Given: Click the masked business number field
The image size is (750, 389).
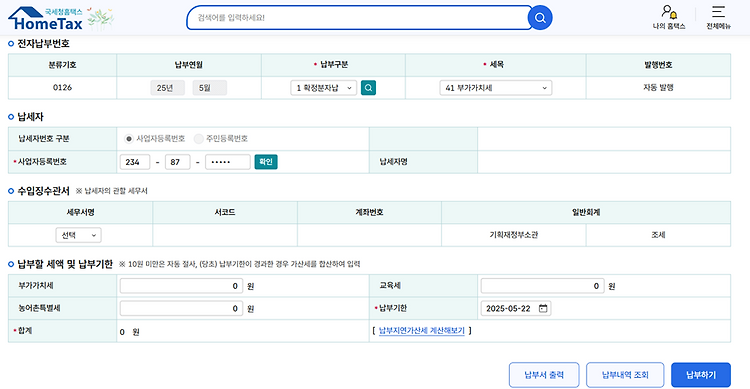Looking at the screenshot, I should coord(228,162).
